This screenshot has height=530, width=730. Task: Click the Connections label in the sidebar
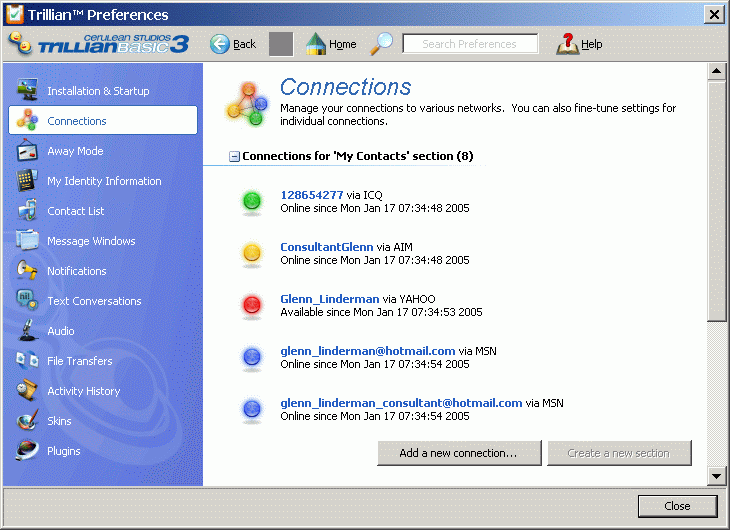pos(77,121)
